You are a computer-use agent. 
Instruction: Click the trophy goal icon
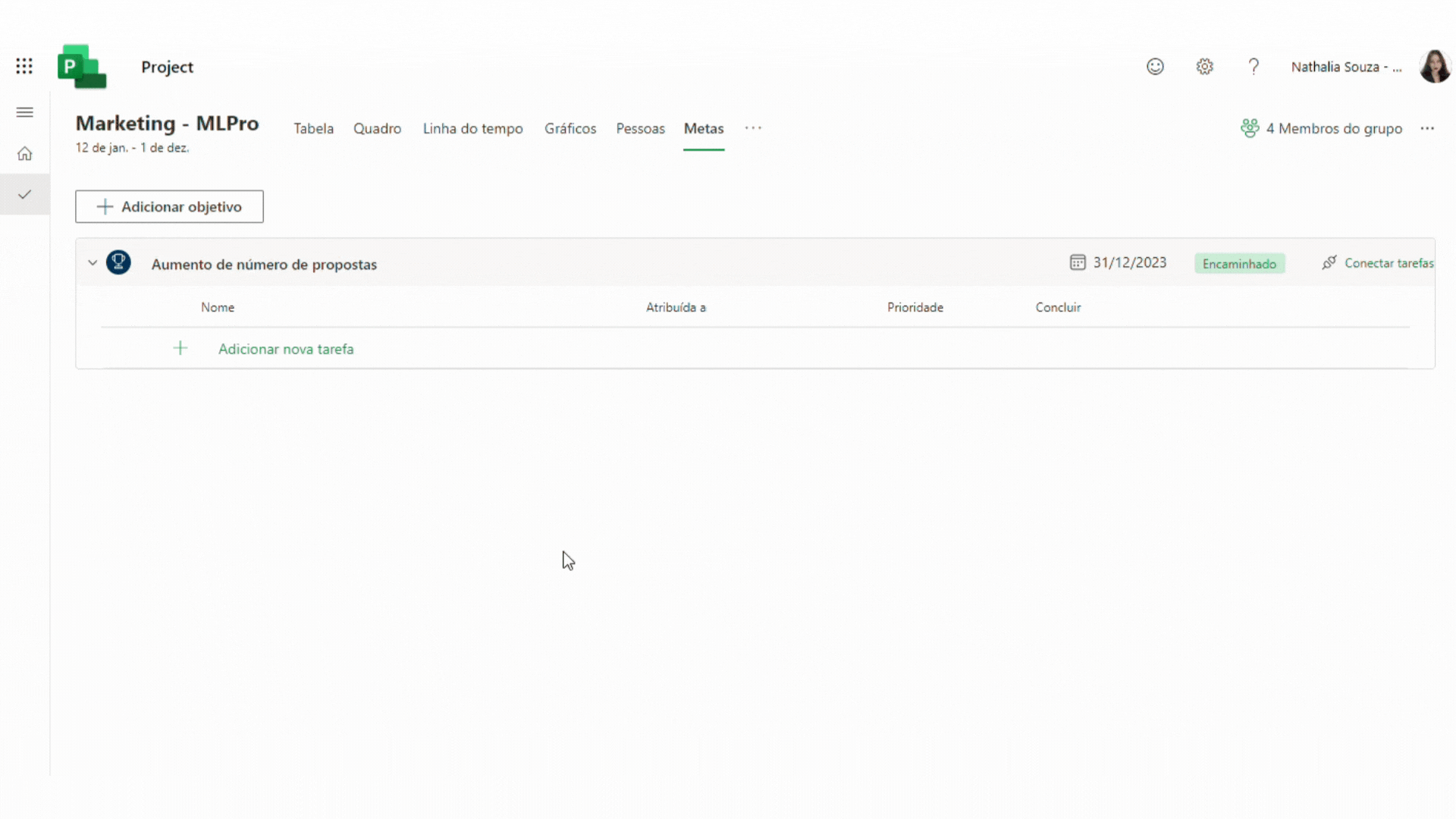(x=118, y=262)
